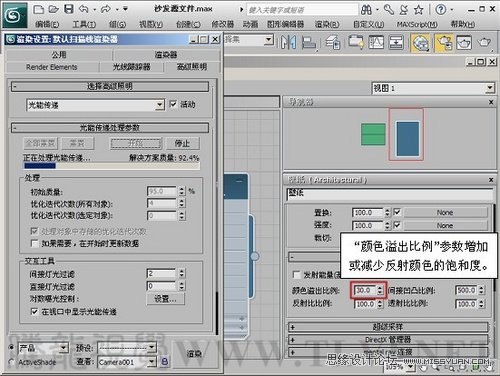Image resolution: width=500 pixels, height=376 pixels.
Task: Click the 置换 None map button
Action: tap(445, 212)
